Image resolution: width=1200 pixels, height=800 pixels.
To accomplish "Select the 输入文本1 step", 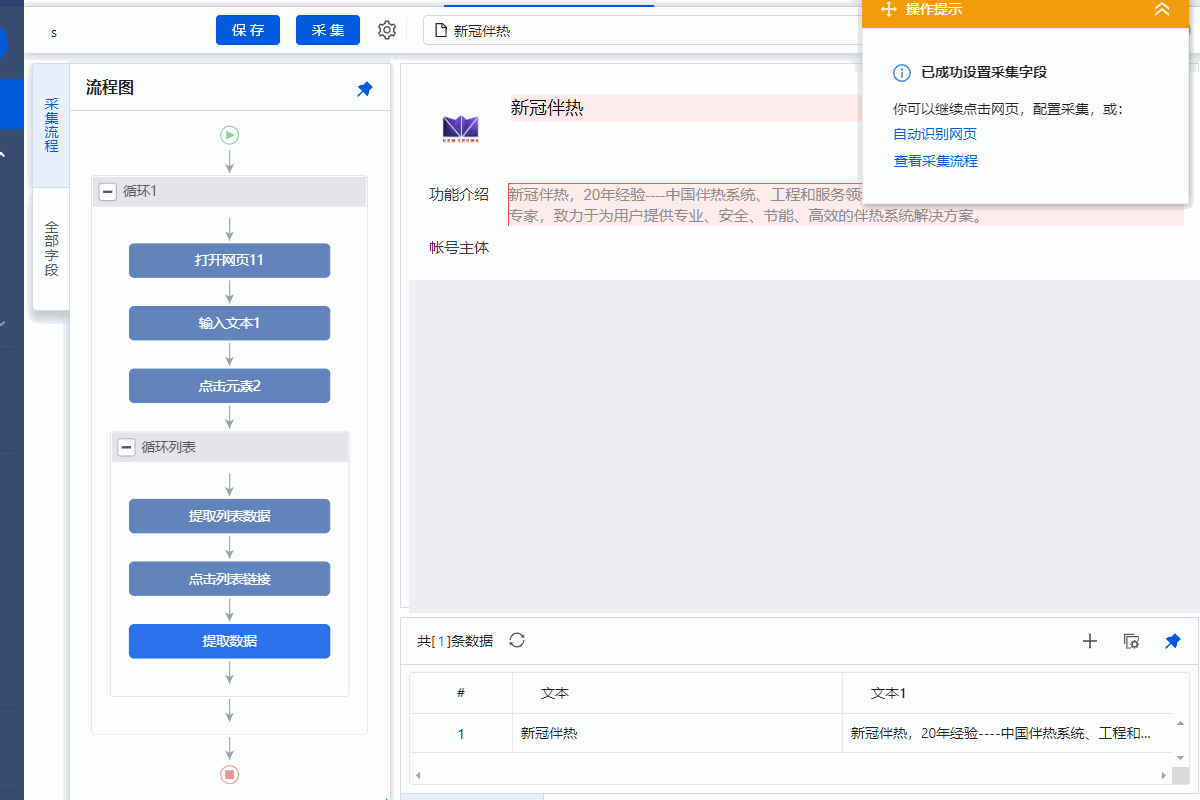I will [229, 323].
